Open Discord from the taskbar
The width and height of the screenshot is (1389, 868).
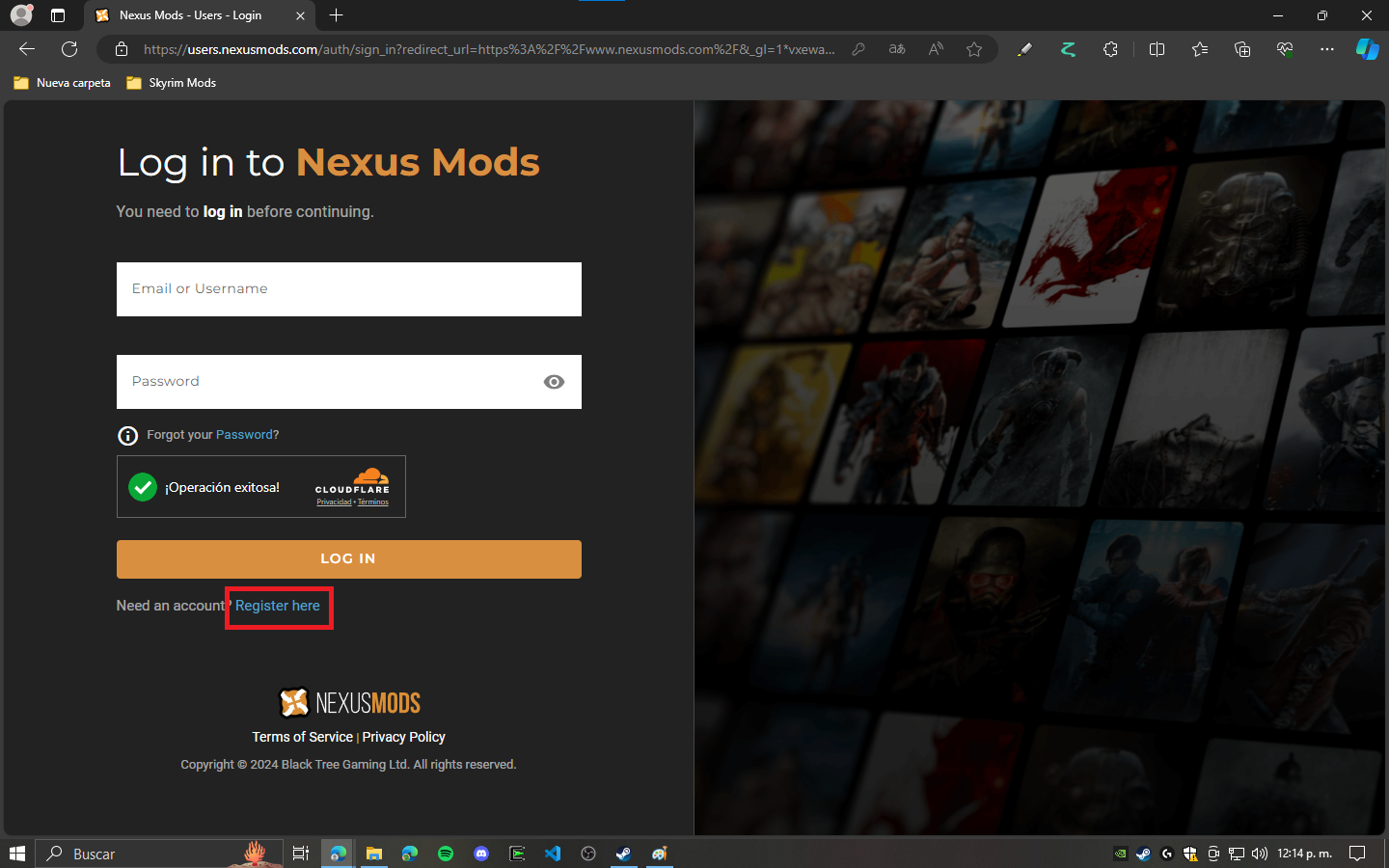(481, 854)
